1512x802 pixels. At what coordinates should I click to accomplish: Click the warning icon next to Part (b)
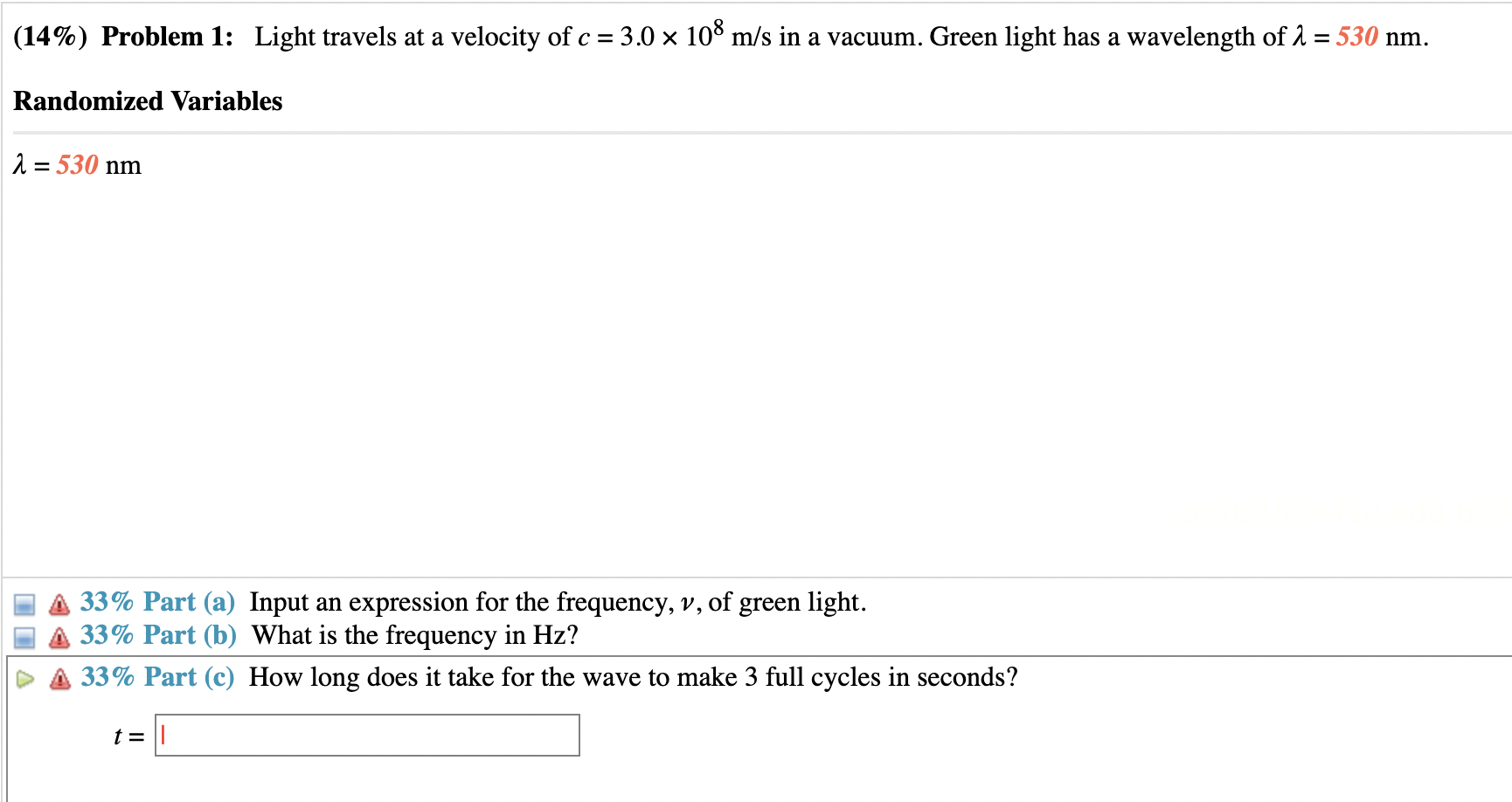coord(58,635)
